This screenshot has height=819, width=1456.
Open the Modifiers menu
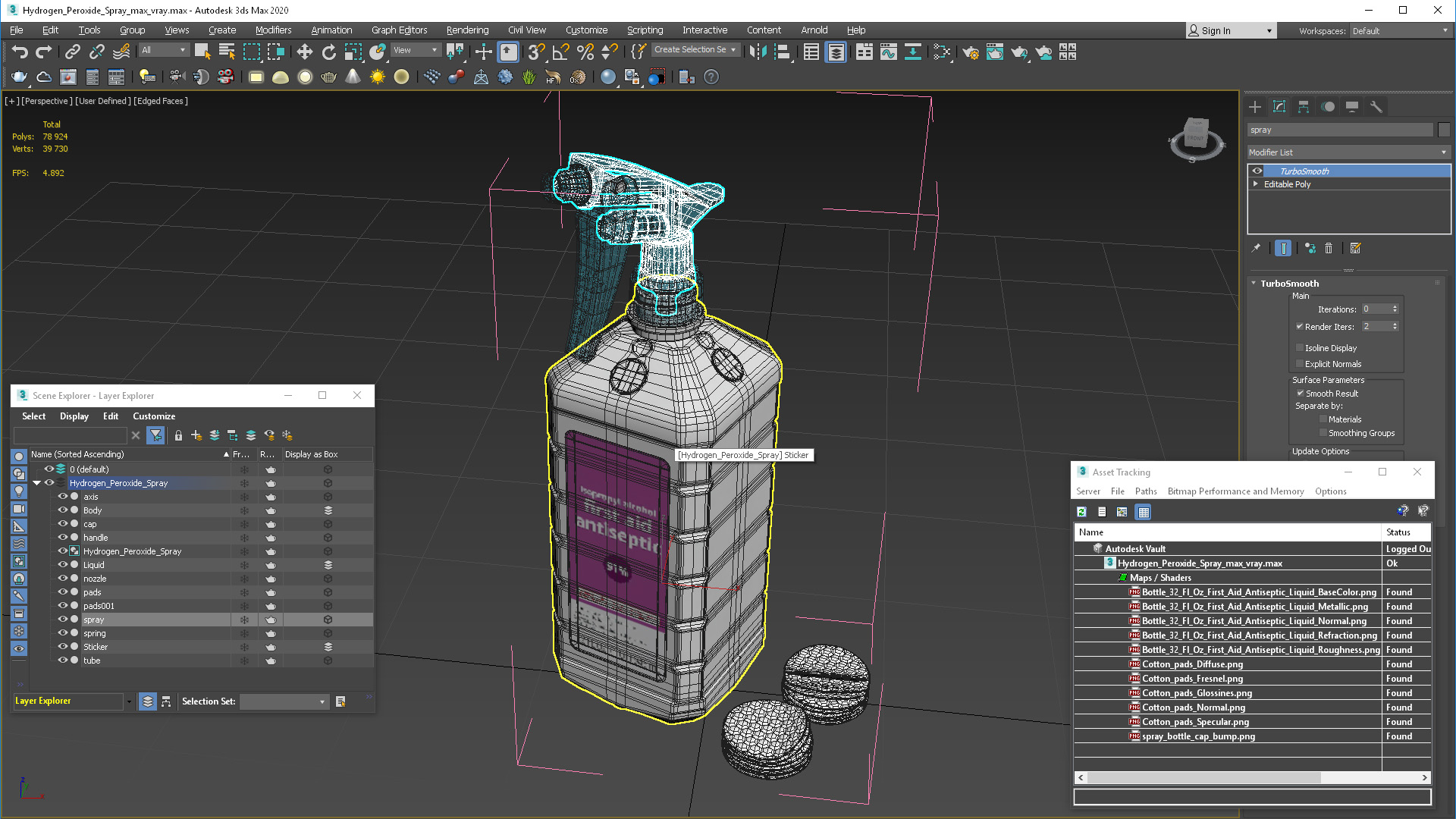(x=273, y=30)
